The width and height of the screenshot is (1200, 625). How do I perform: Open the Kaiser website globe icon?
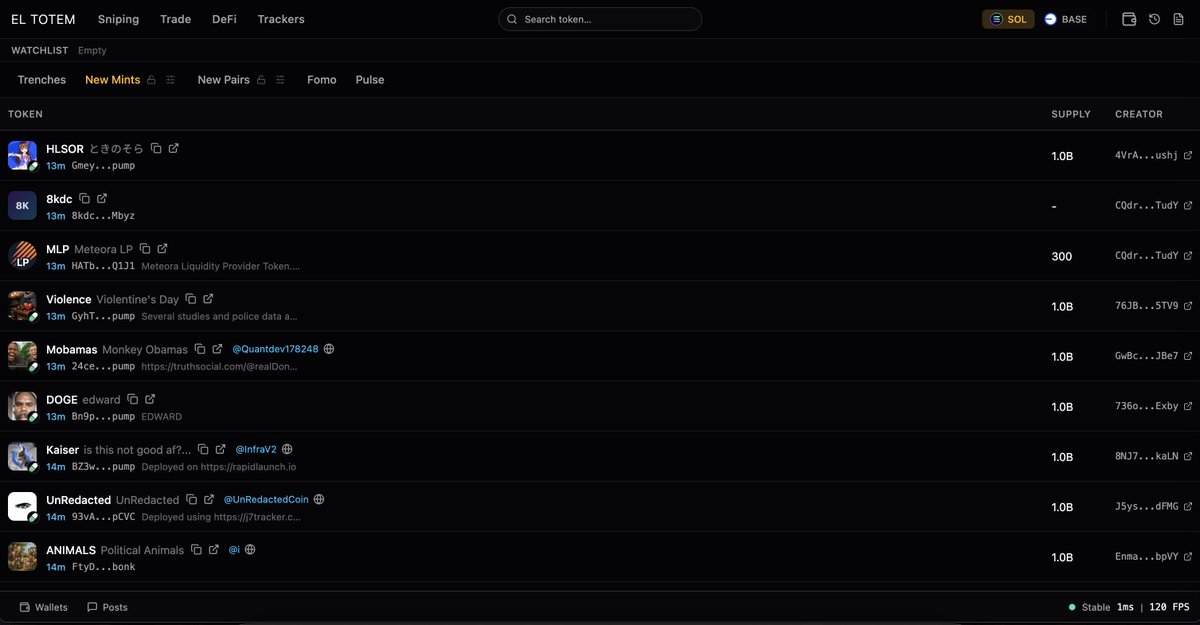pyautogui.click(x=287, y=449)
